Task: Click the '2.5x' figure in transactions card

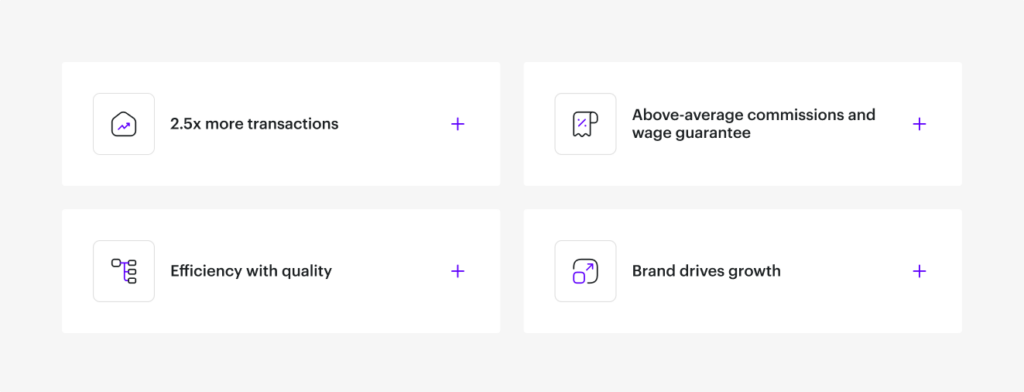Action: point(185,124)
